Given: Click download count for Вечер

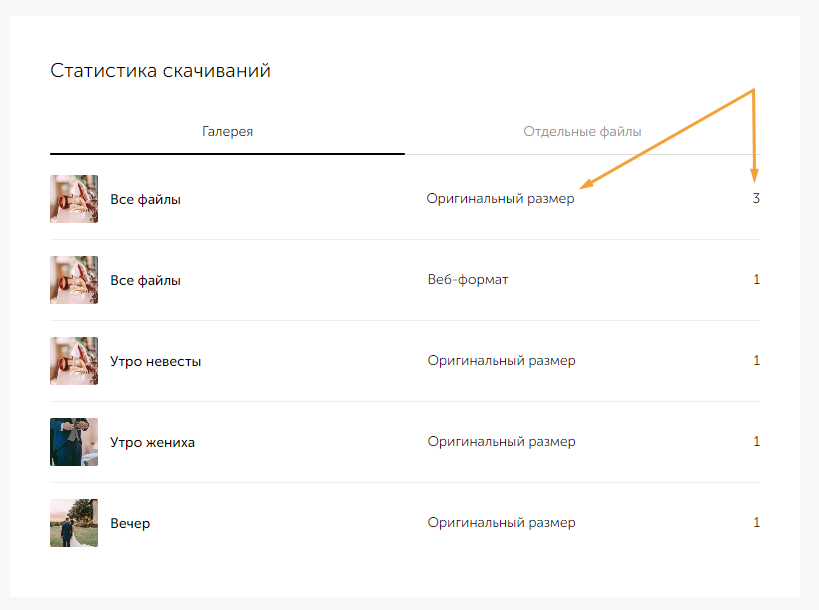Looking at the screenshot, I should click(x=756, y=523).
